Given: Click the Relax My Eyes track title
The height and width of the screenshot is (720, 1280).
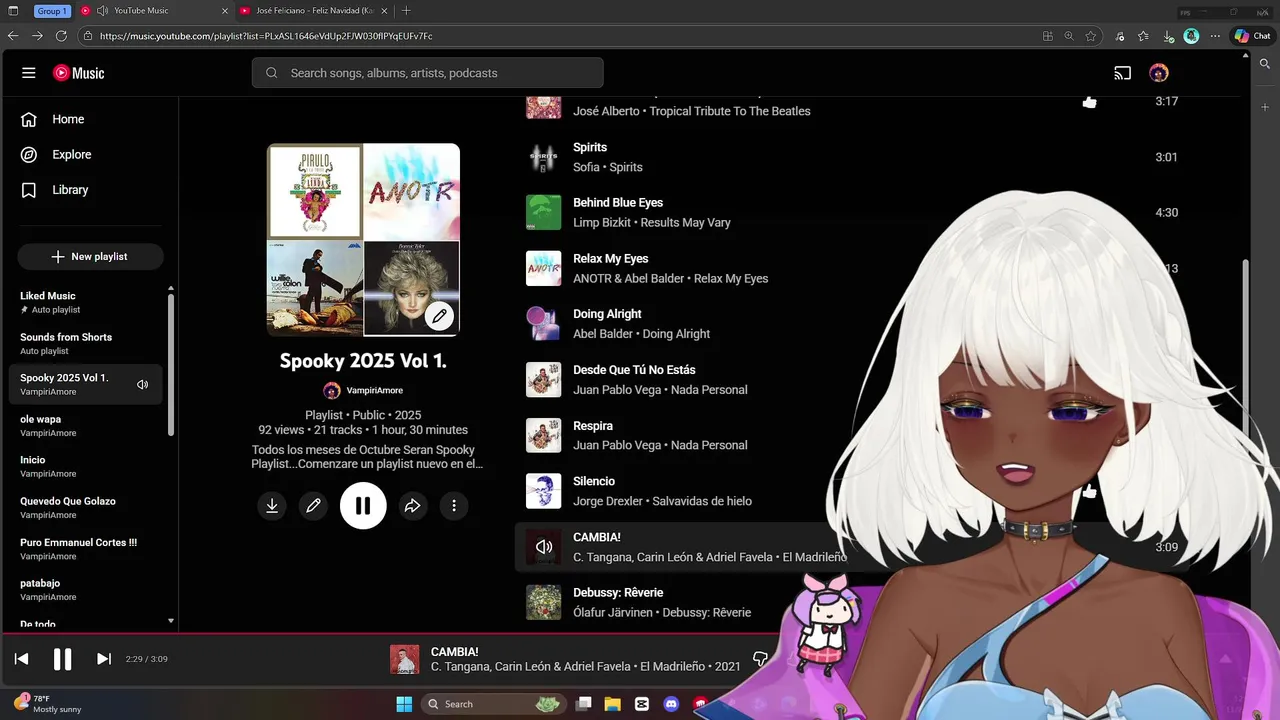Looking at the screenshot, I should point(611,259).
